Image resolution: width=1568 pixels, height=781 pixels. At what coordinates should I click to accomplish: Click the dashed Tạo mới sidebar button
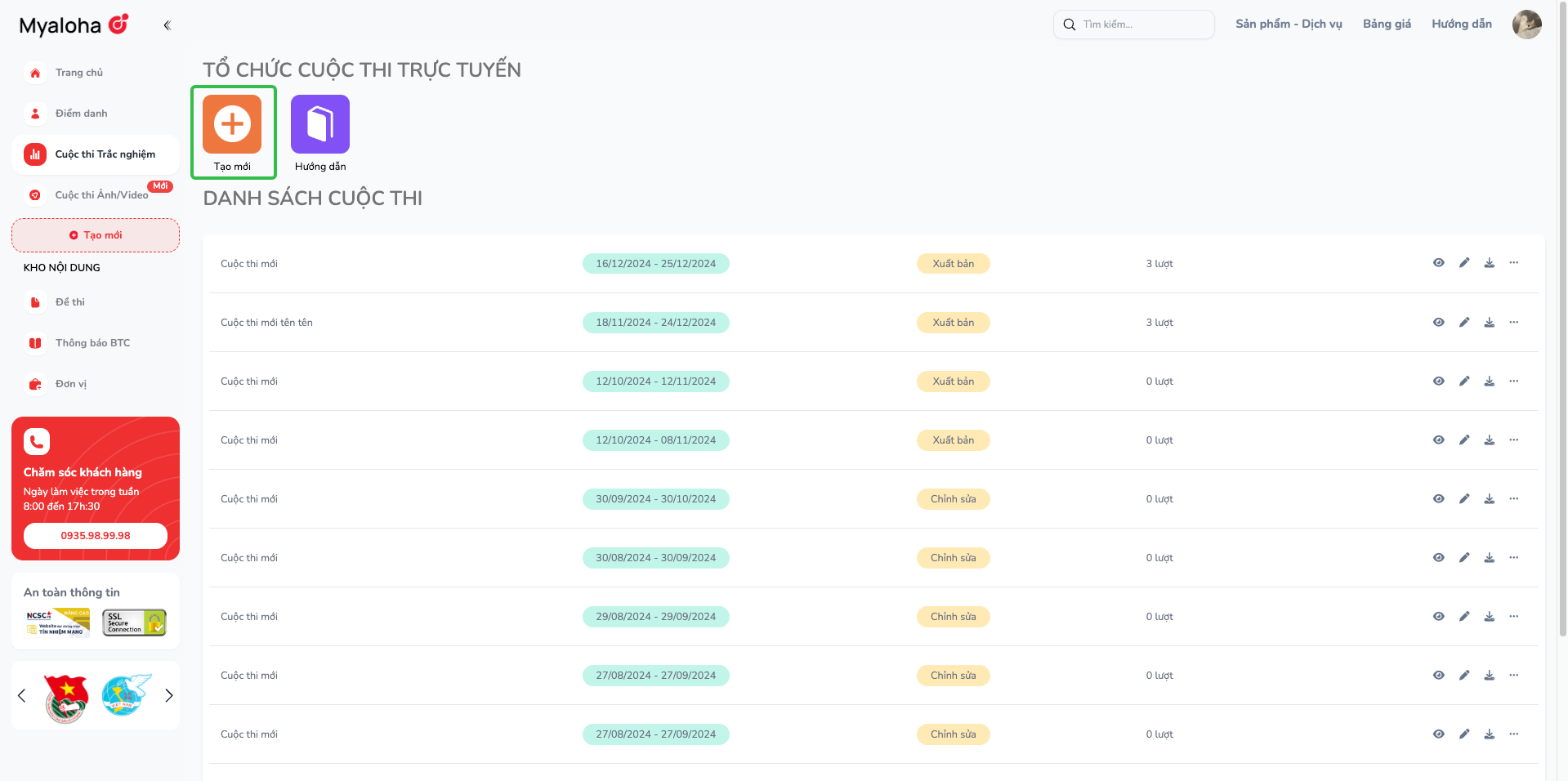96,235
